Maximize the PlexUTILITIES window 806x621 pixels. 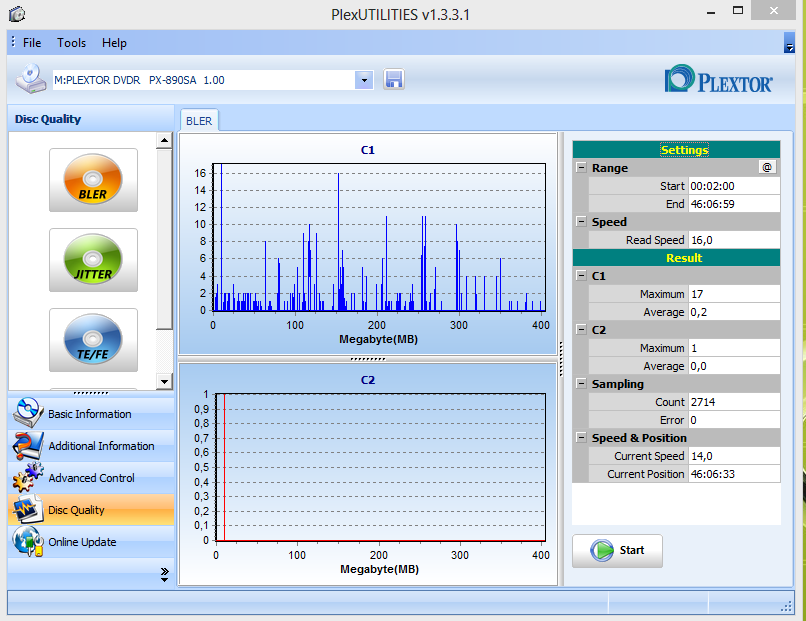coord(738,11)
